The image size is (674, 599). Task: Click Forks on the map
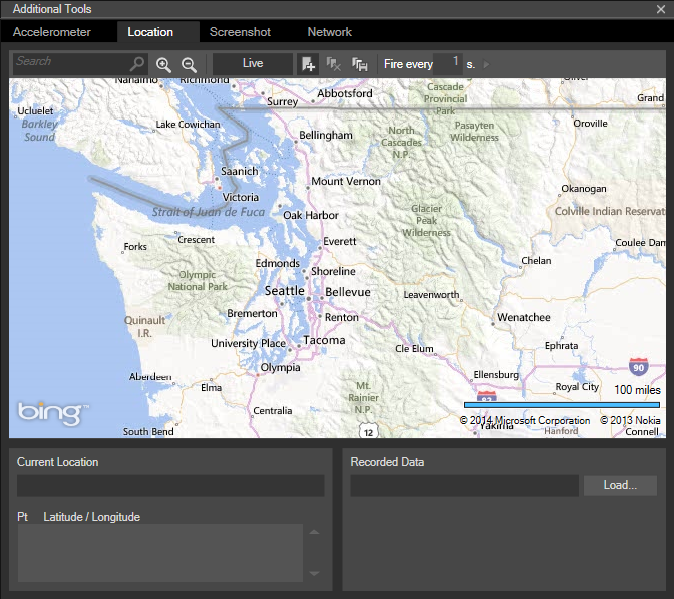click(x=135, y=247)
